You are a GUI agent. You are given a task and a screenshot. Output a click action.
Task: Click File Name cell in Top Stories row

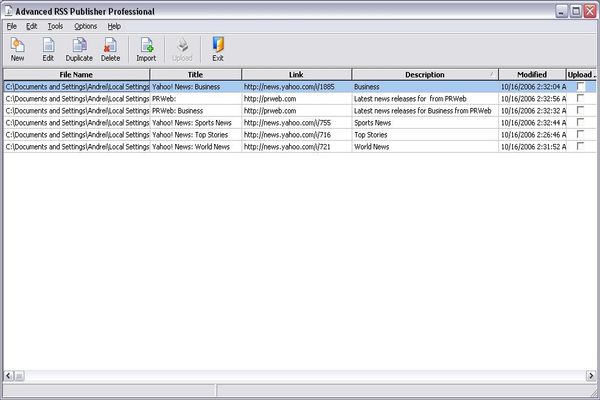point(77,135)
